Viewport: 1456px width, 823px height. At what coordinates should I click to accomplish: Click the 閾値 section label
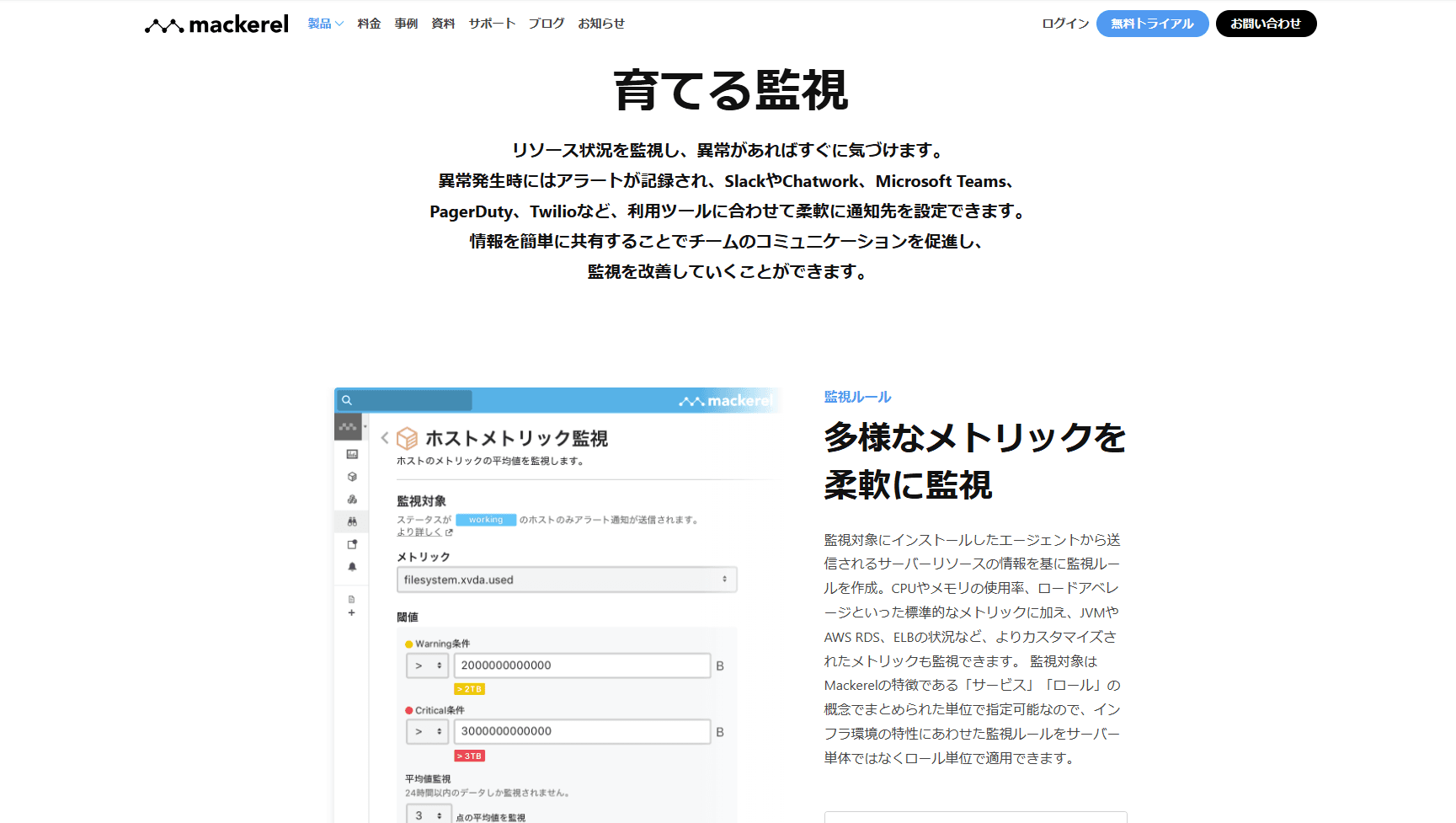(x=408, y=617)
